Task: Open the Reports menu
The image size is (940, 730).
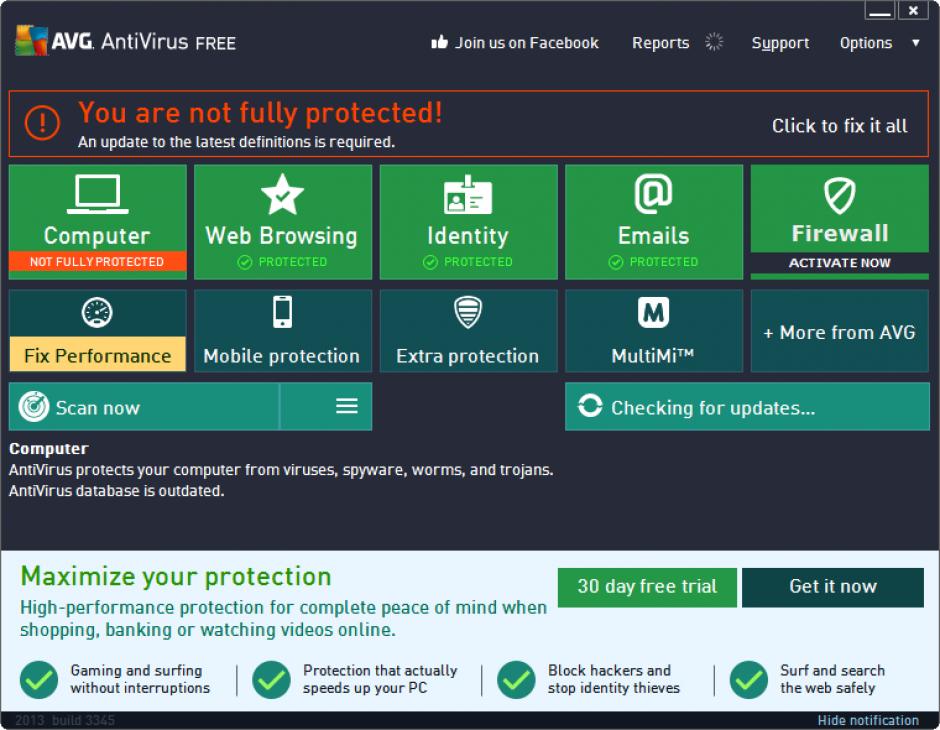Action: [660, 43]
